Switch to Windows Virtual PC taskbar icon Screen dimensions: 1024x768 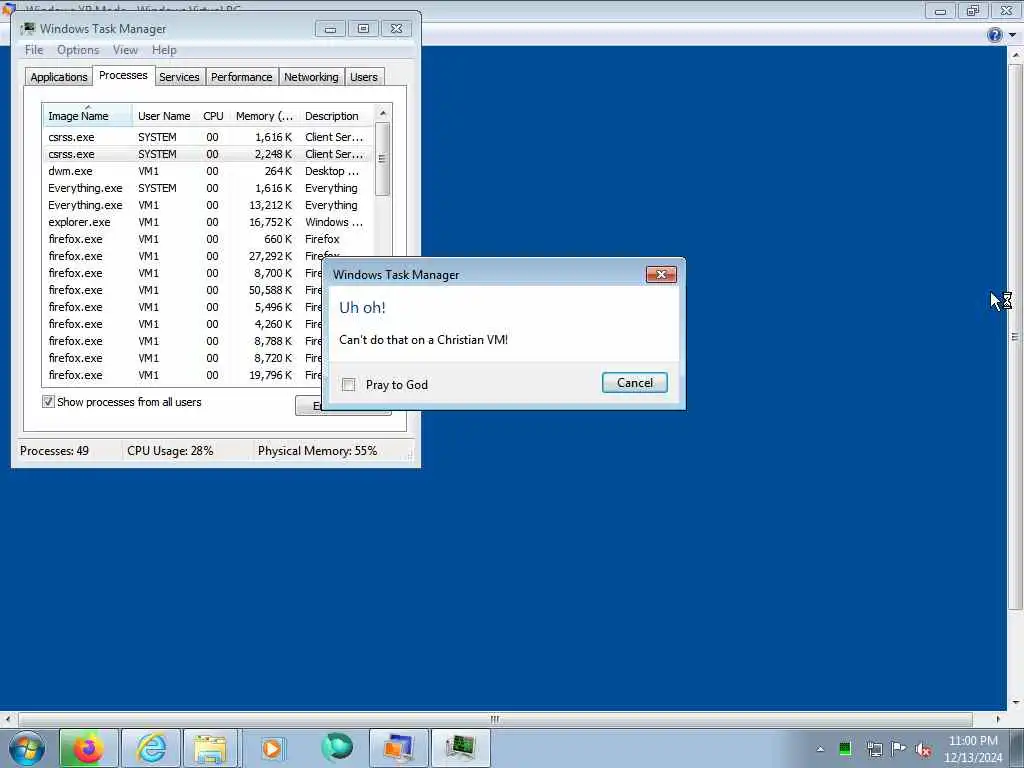pyautogui.click(x=398, y=748)
